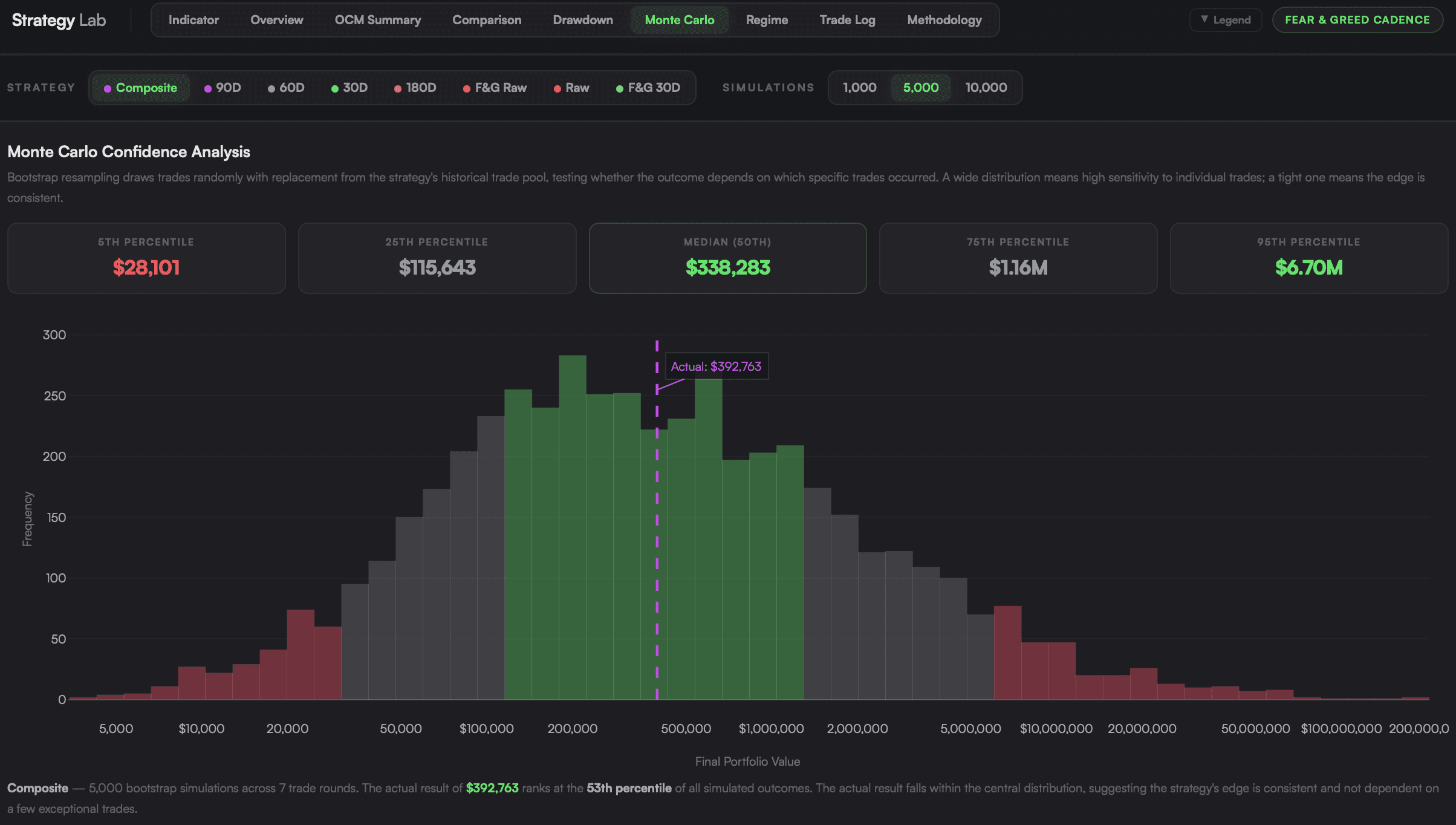Select the 90D strategy

point(223,88)
